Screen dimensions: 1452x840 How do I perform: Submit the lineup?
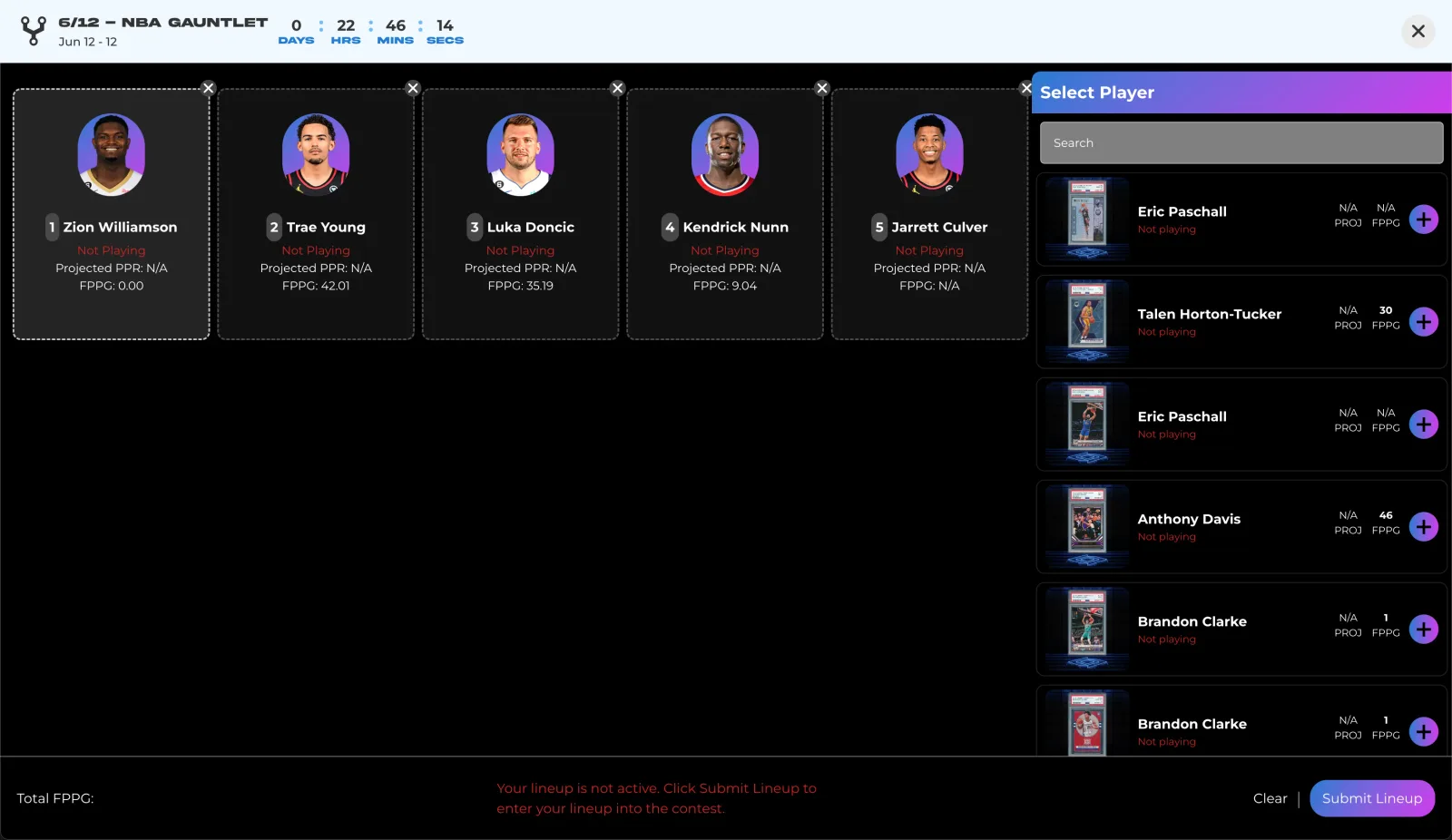pyautogui.click(x=1372, y=798)
